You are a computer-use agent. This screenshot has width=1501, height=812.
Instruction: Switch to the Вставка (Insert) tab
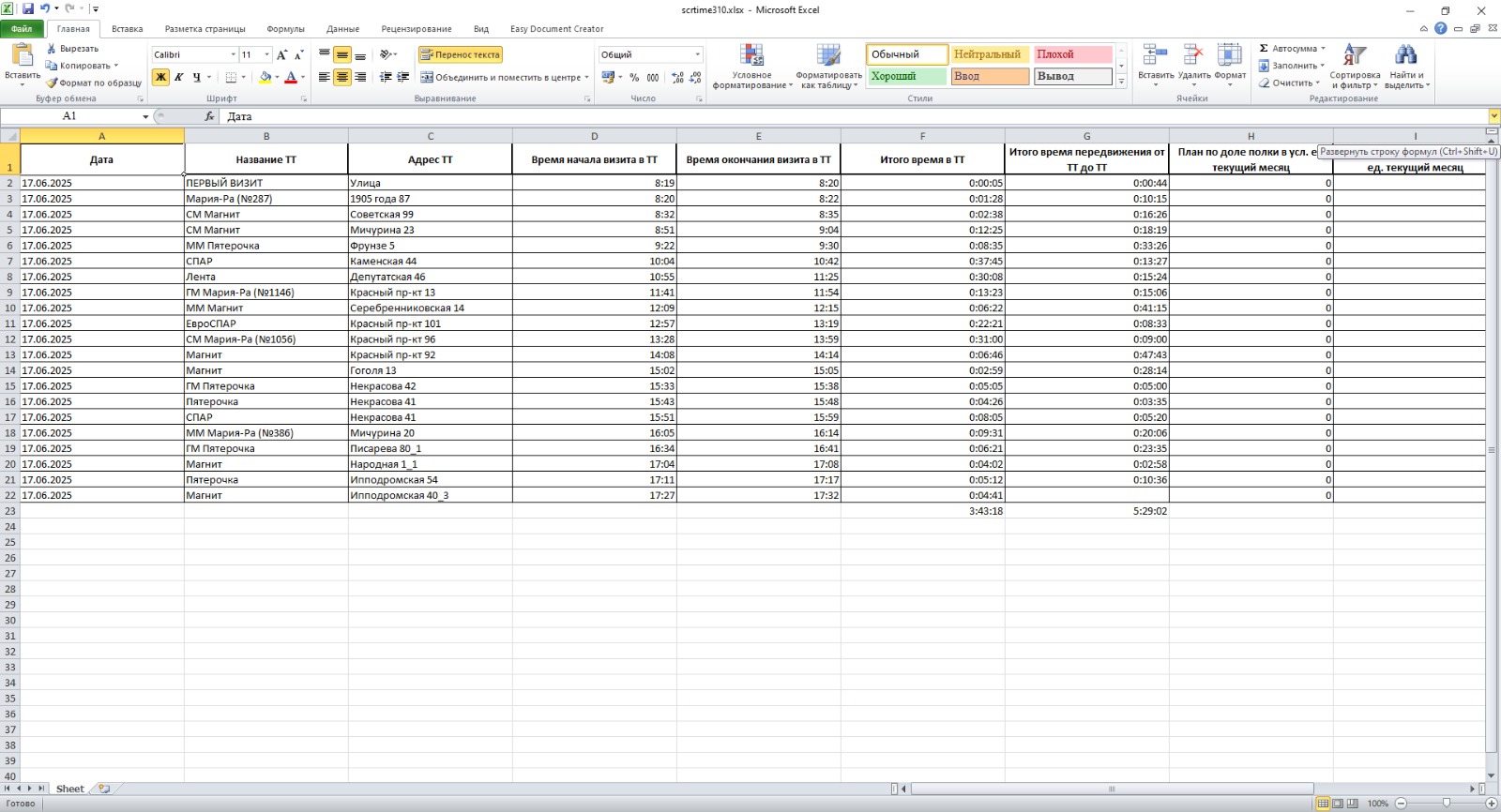tap(128, 29)
